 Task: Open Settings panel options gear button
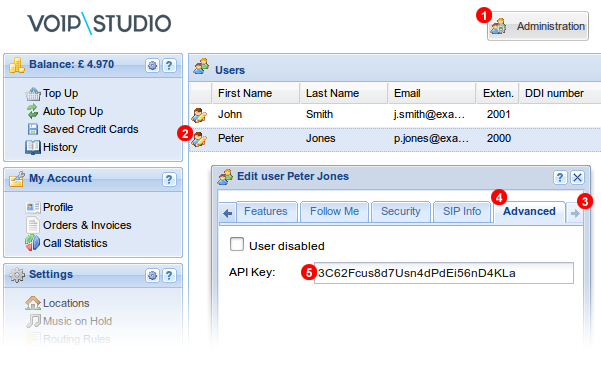(153, 275)
